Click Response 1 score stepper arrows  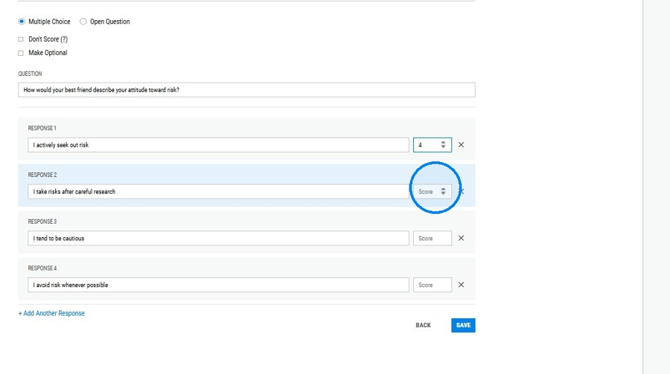(443, 145)
